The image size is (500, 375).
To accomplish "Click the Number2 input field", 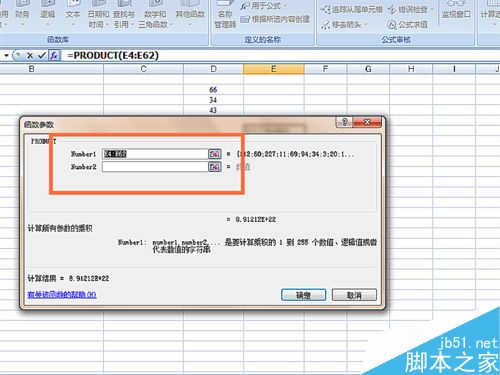I will point(155,167).
